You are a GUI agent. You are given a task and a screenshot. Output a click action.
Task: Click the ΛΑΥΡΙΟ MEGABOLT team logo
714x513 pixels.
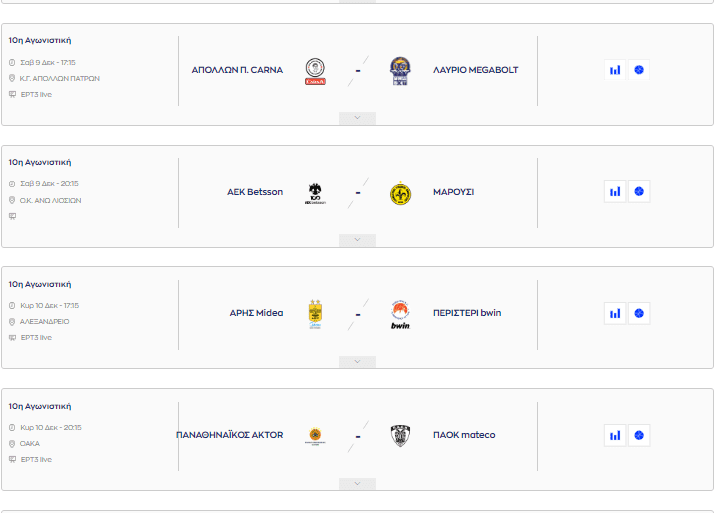pyautogui.click(x=400, y=71)
